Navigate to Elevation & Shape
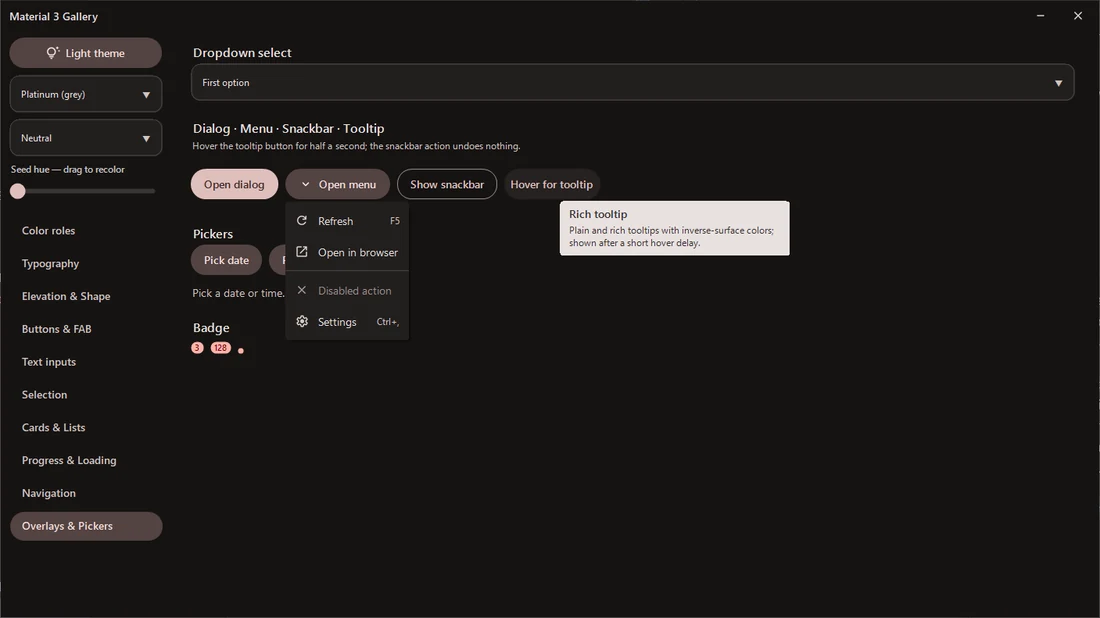Screen dimensions: 1100x618 point(86,296)
